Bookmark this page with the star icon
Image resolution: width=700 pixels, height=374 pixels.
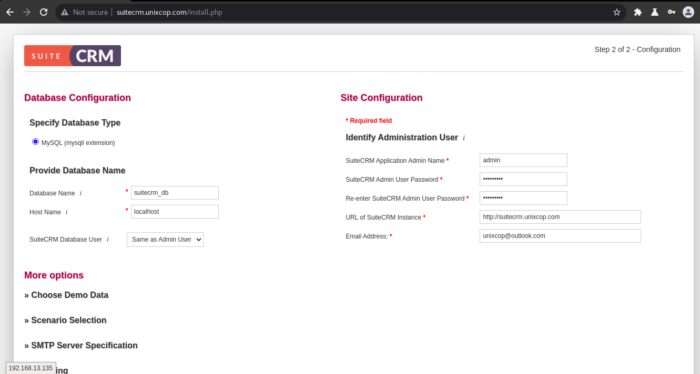(x=617, y=12)
